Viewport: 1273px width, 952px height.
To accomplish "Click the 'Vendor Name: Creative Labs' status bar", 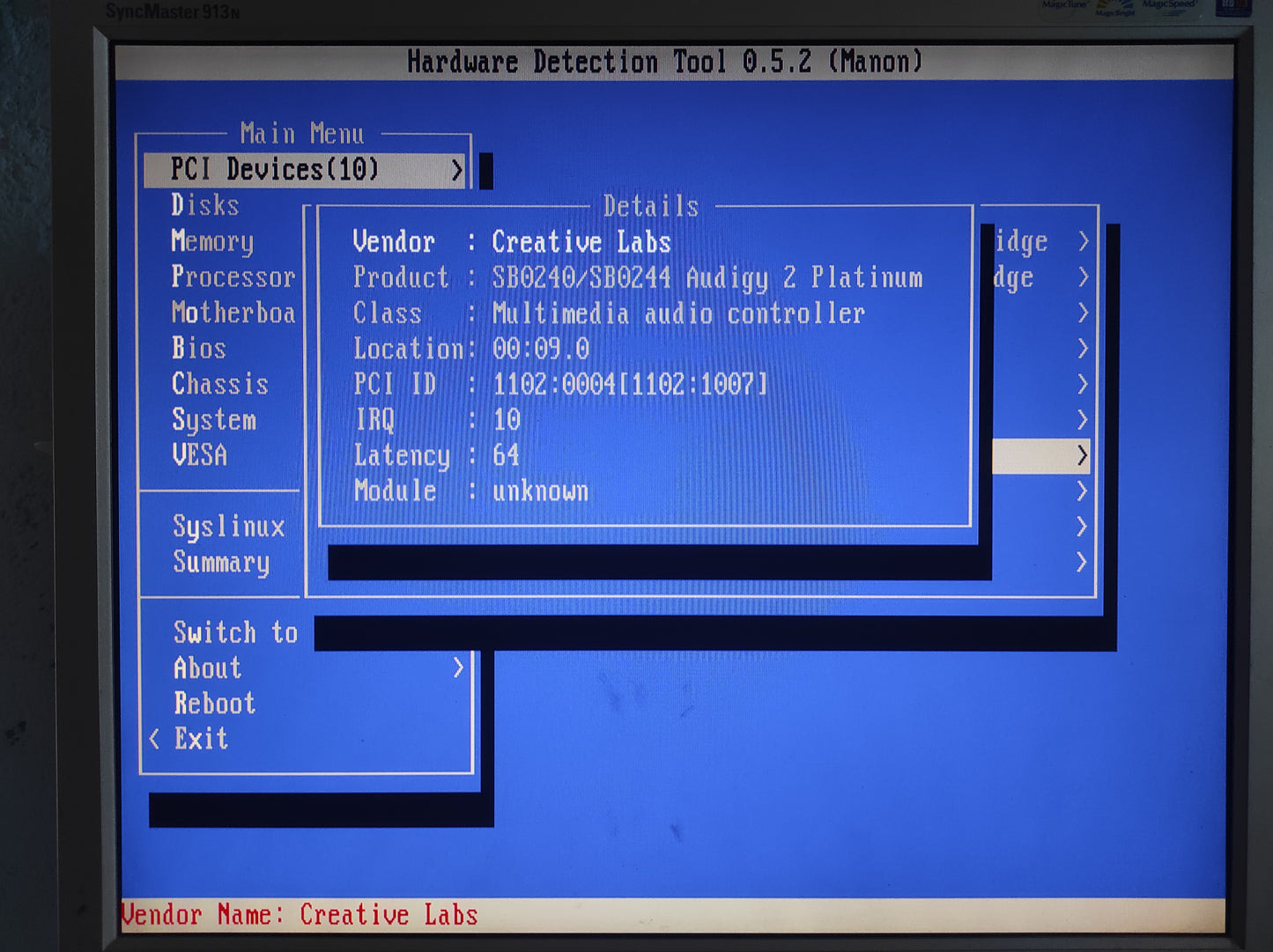I will coord(300,915).
